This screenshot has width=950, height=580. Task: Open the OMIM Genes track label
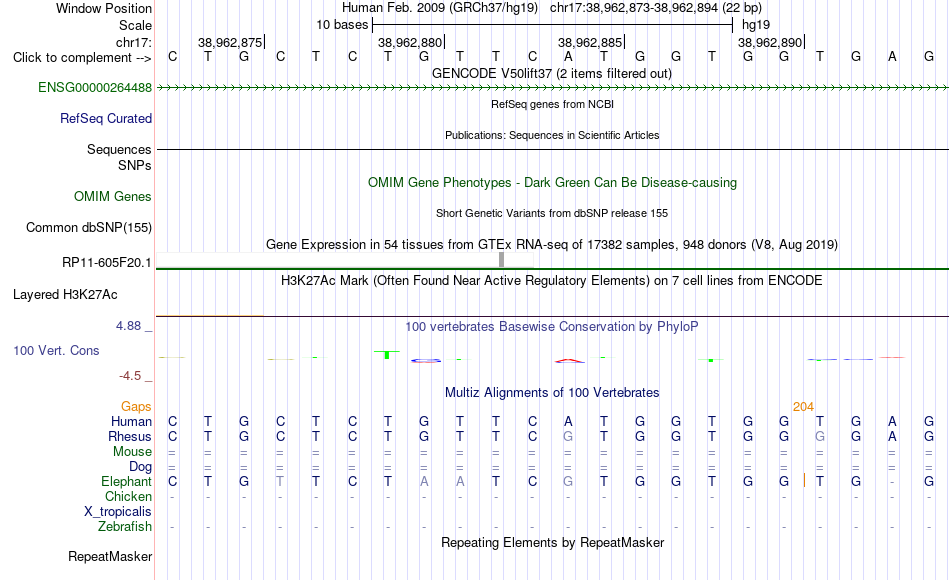pyautogui.click(x=113, y=196)
